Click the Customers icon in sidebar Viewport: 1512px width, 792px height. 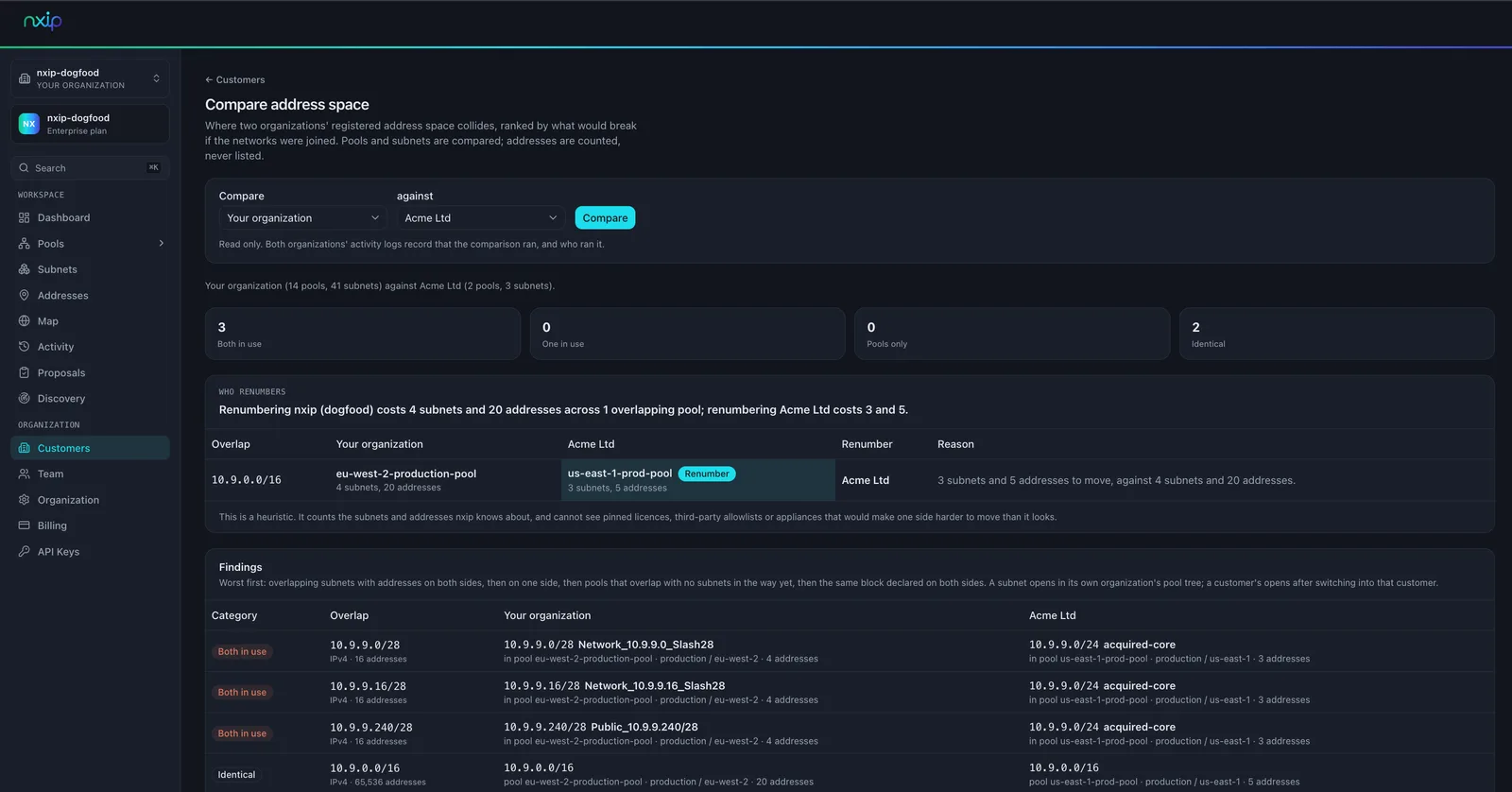(25, 448)
